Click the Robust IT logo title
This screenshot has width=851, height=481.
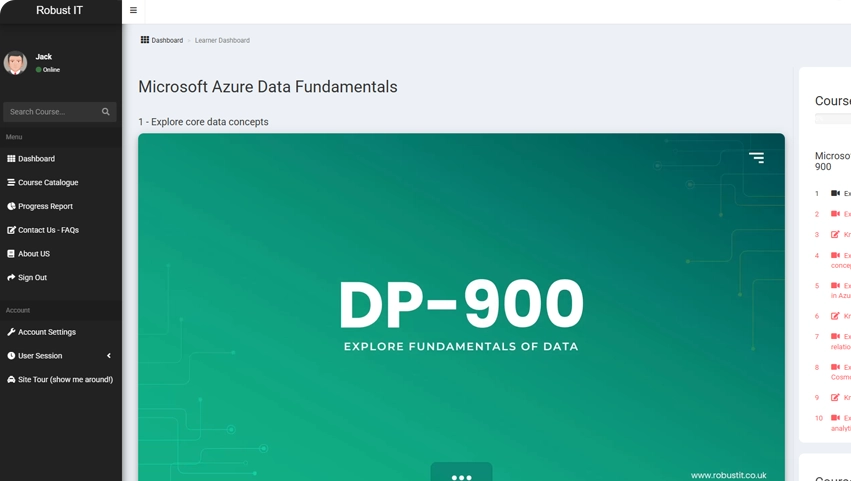click(x=59, y=10)
